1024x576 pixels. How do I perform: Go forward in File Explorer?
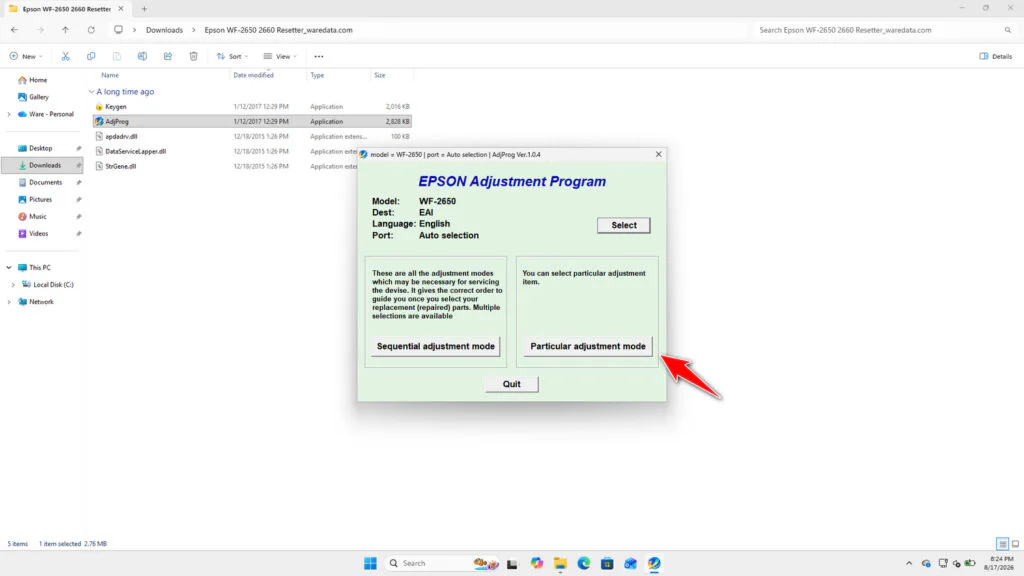pyautogui.click(x=40, y=30)
